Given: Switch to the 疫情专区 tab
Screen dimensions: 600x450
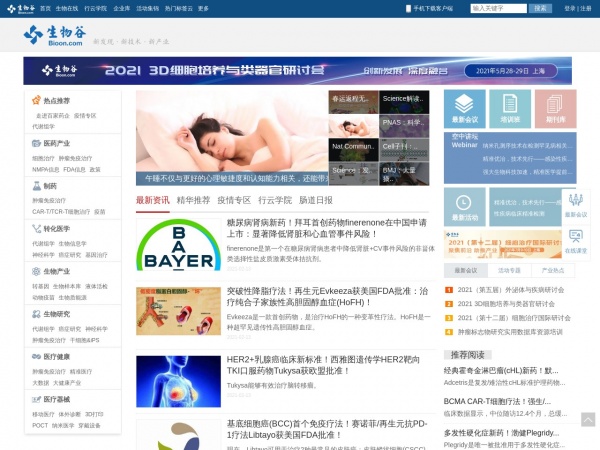Looking at the screenshot, I should [x=234, y=200].
